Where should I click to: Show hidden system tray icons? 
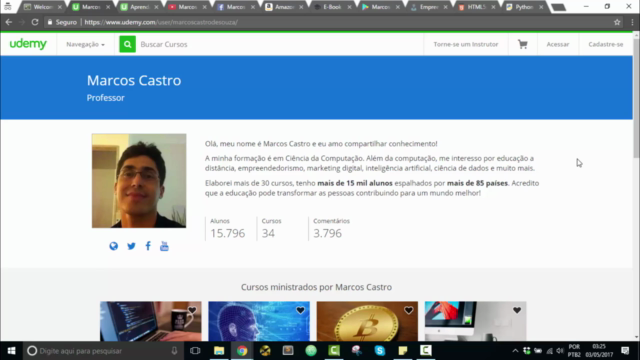pyautogui.click(x=515, y=351)
